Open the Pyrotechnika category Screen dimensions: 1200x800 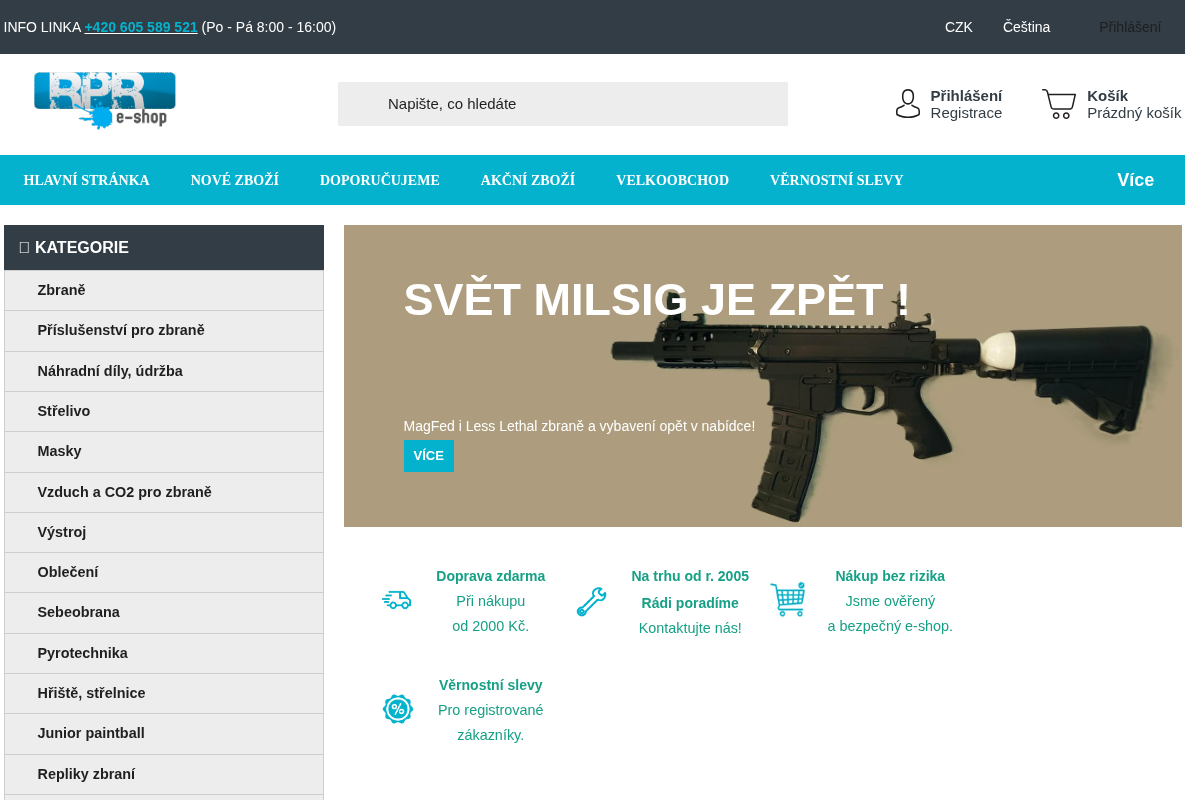click(x=164, y=653)
